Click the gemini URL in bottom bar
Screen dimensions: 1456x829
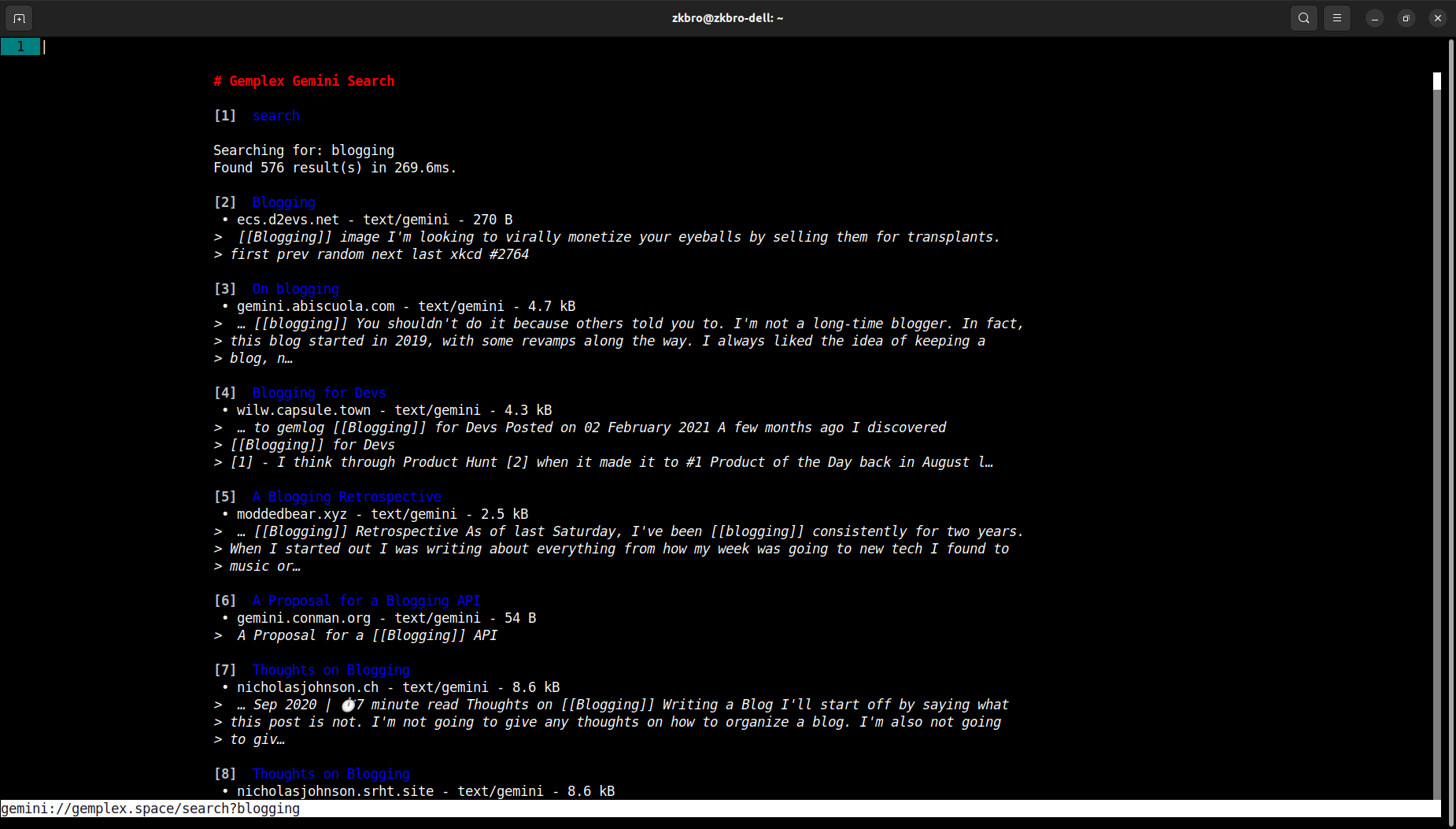click(x=150, y=809)
